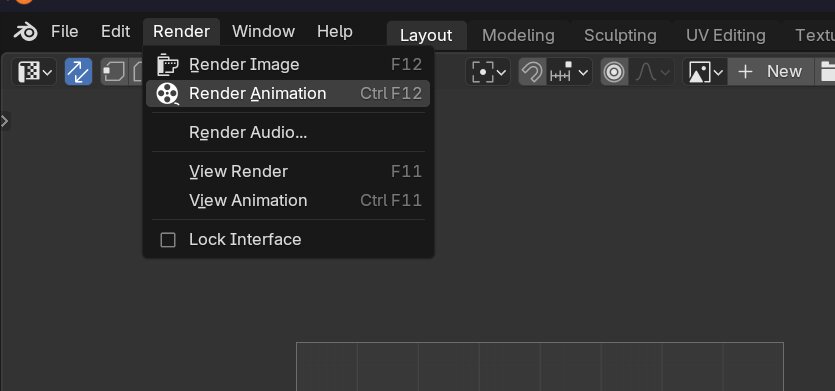Switch to the Modeling workspace tab

pyautogui.click(x=518, y=36)
